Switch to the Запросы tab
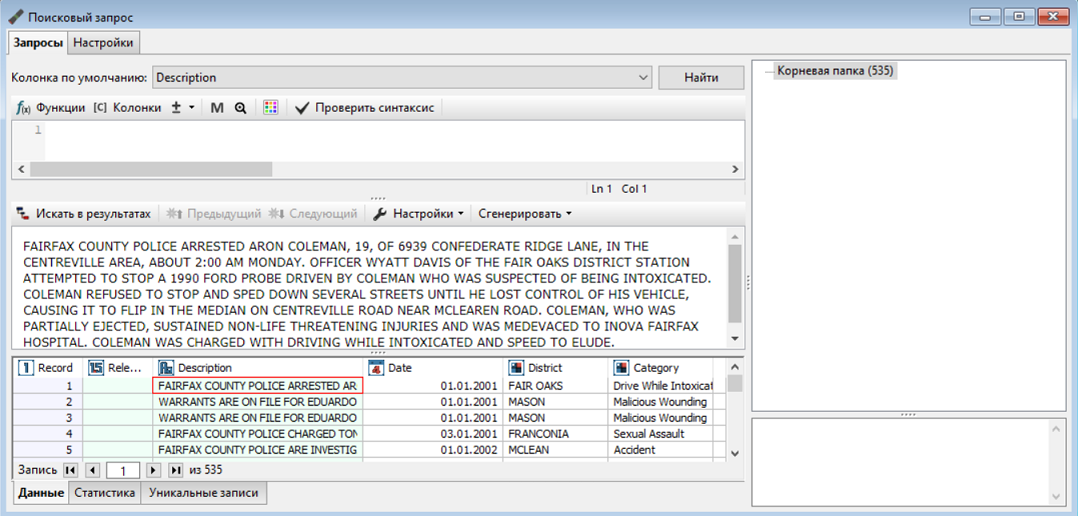1078x516 pixels. pos(38,43)
